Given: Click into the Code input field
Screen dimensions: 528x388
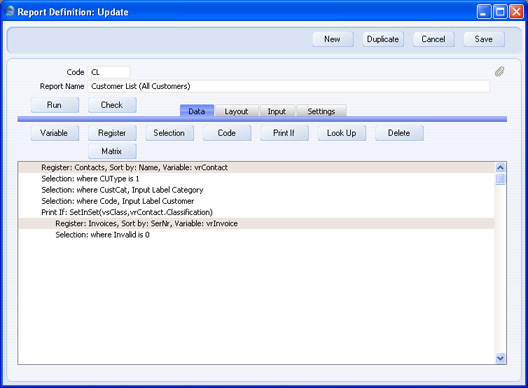Looking at the screenshot, I should pyautogui.click(x=109, y=72).
